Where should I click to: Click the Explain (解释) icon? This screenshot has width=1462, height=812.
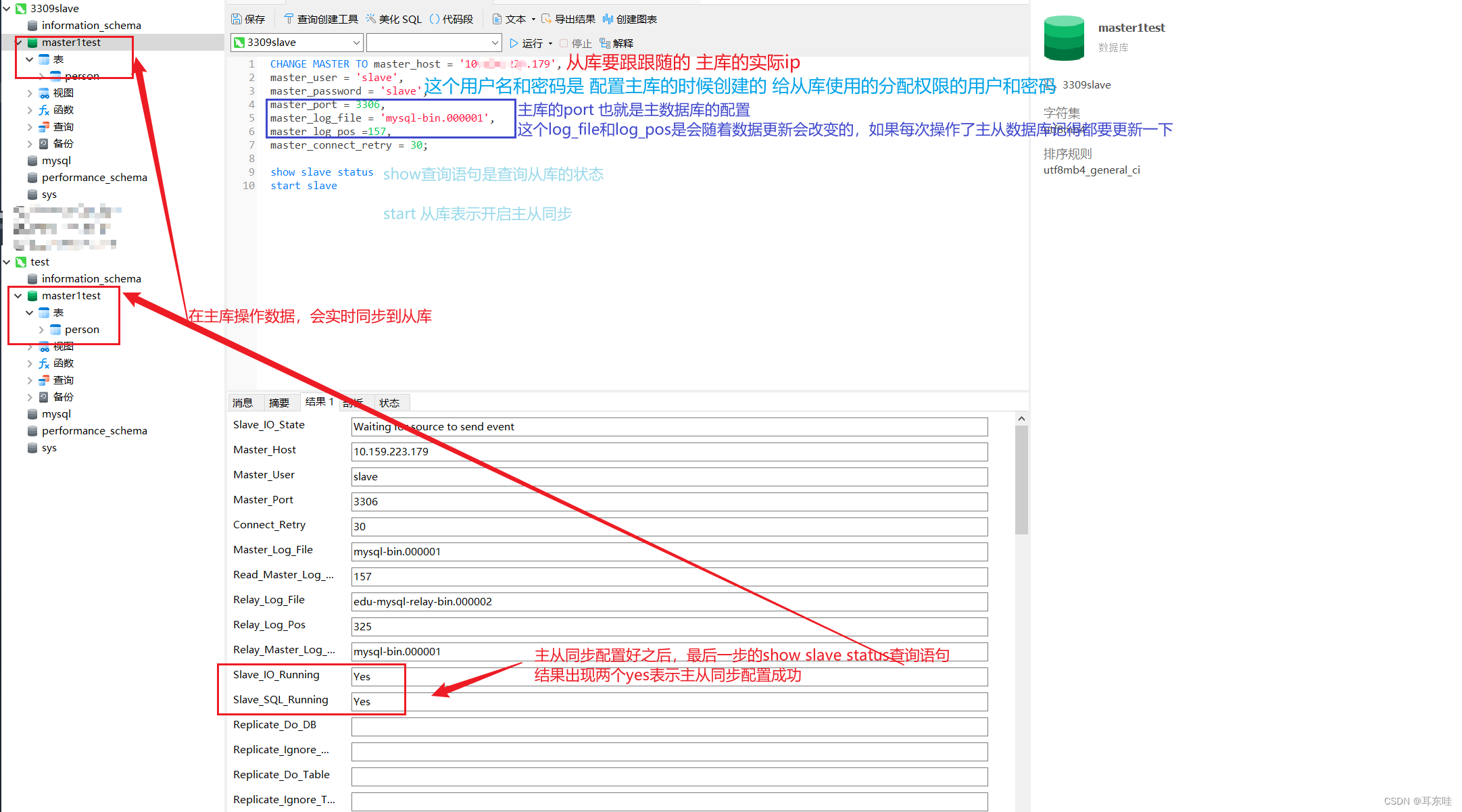click(605, 43)
